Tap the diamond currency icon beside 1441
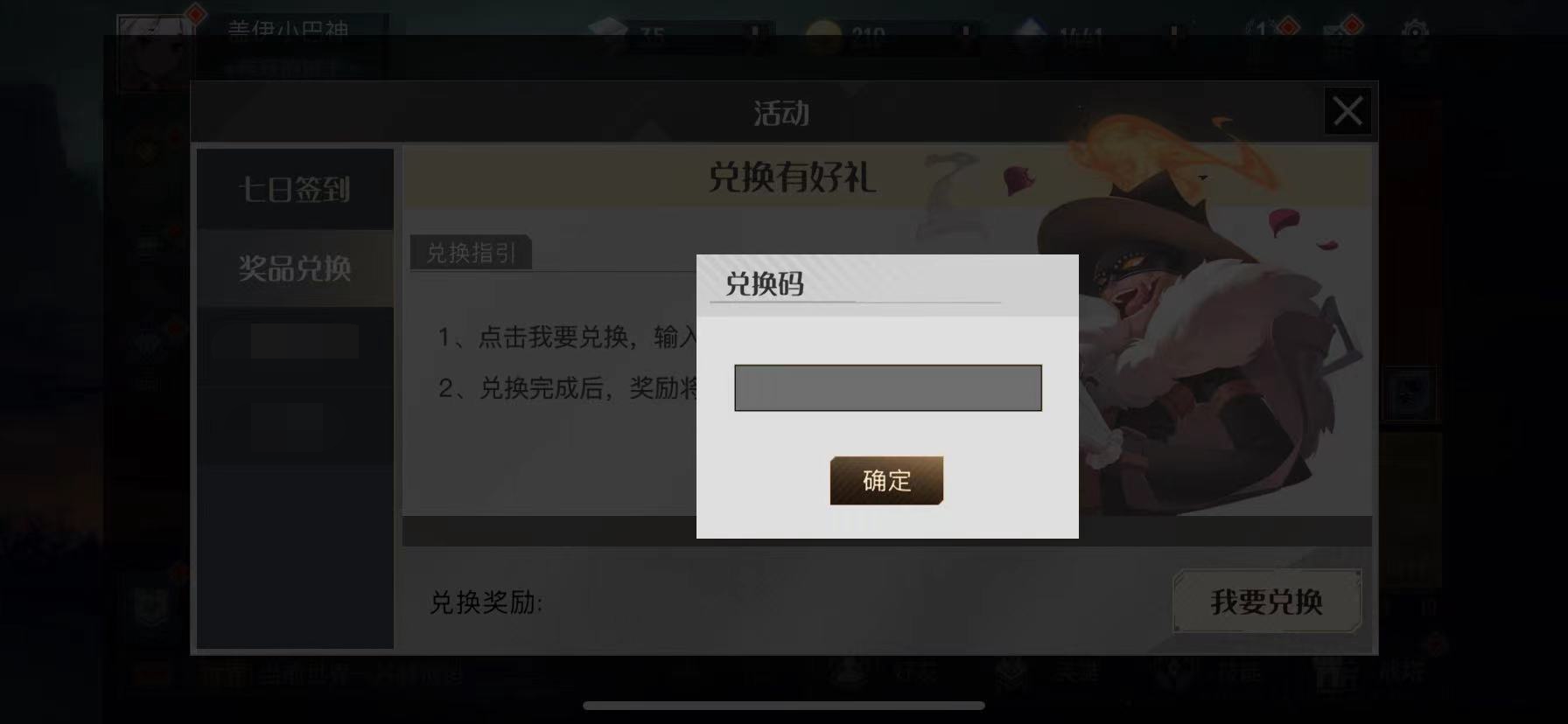 [x=1032, y=38]
